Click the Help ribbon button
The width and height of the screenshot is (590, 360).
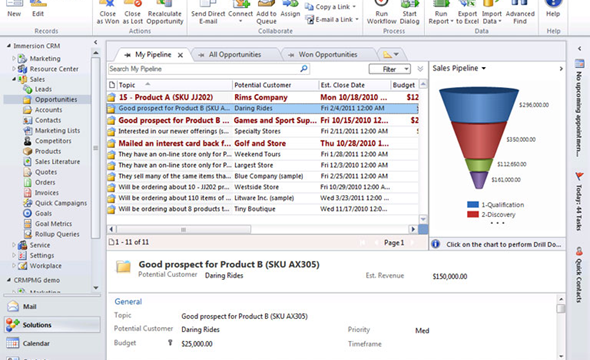[x=553, y=9]
